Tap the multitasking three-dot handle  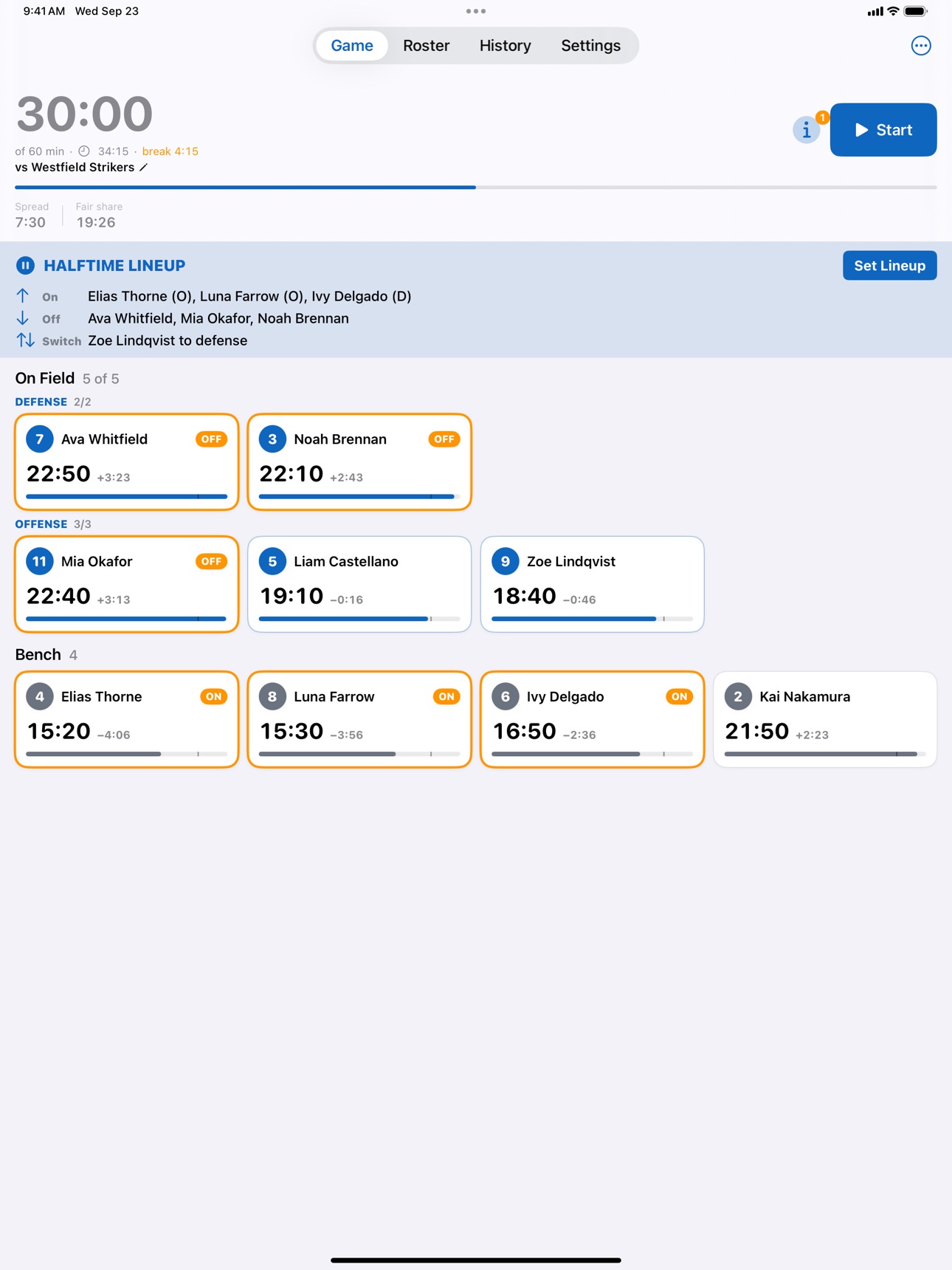[476, 11]
